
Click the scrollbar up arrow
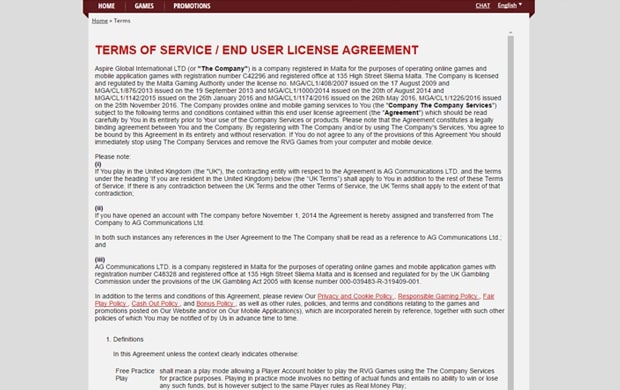[x=511, y=32]
